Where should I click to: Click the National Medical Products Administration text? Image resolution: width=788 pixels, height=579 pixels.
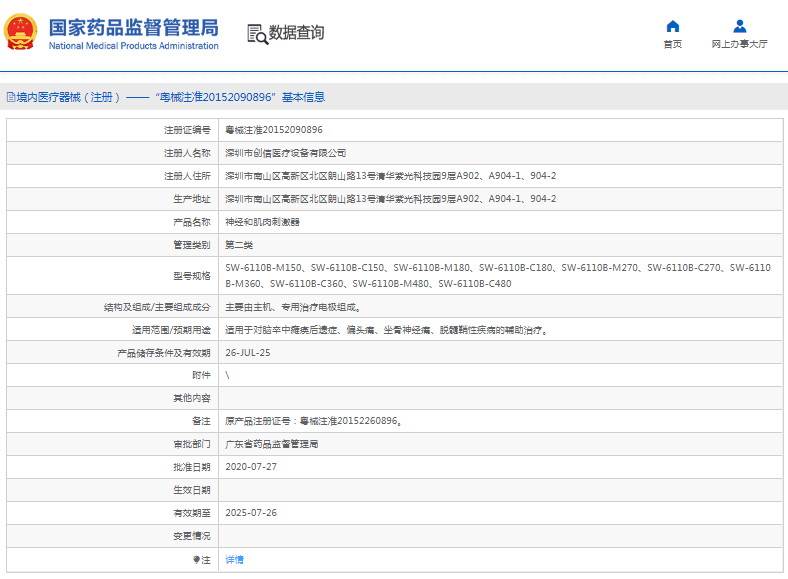(x=133, y=46)
